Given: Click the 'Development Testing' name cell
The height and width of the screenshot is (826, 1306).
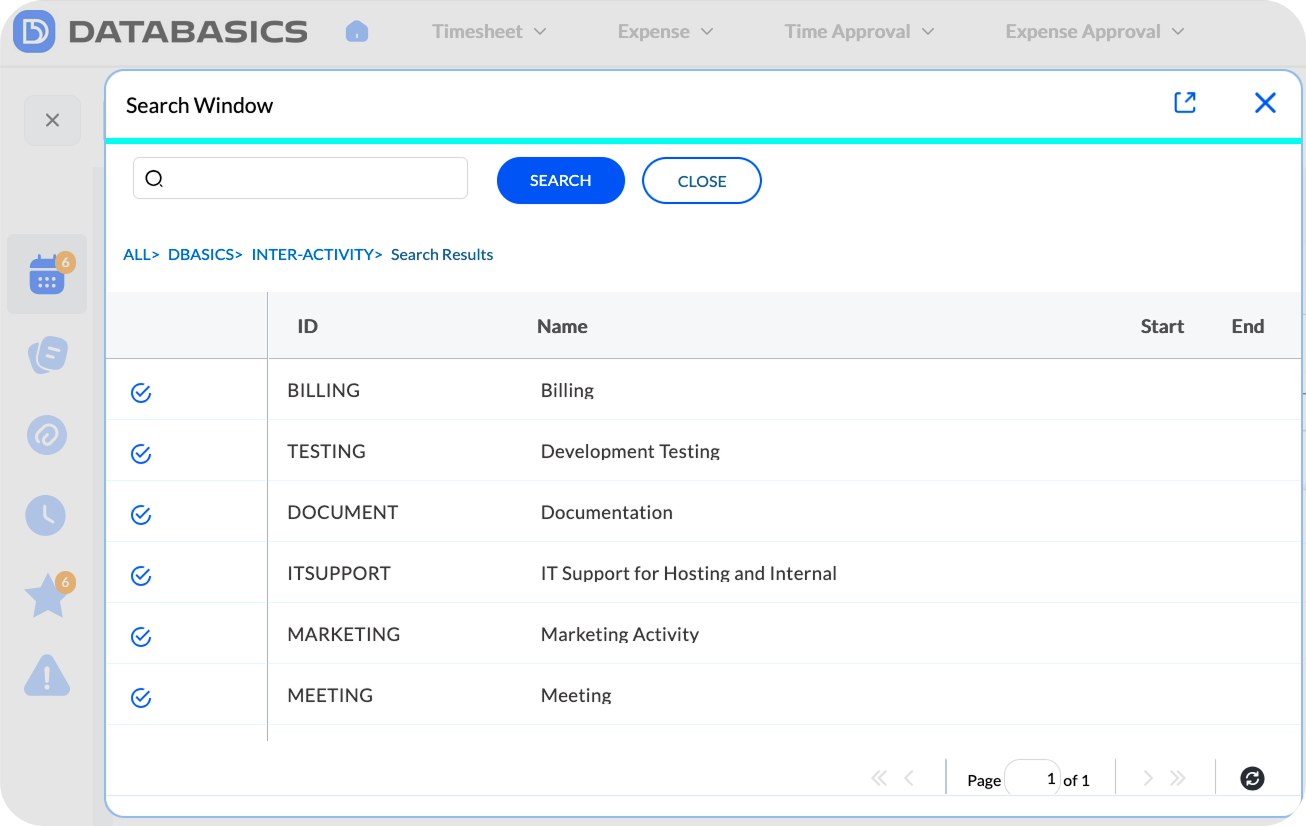Looking at the screenshot, I should (630, 451).
